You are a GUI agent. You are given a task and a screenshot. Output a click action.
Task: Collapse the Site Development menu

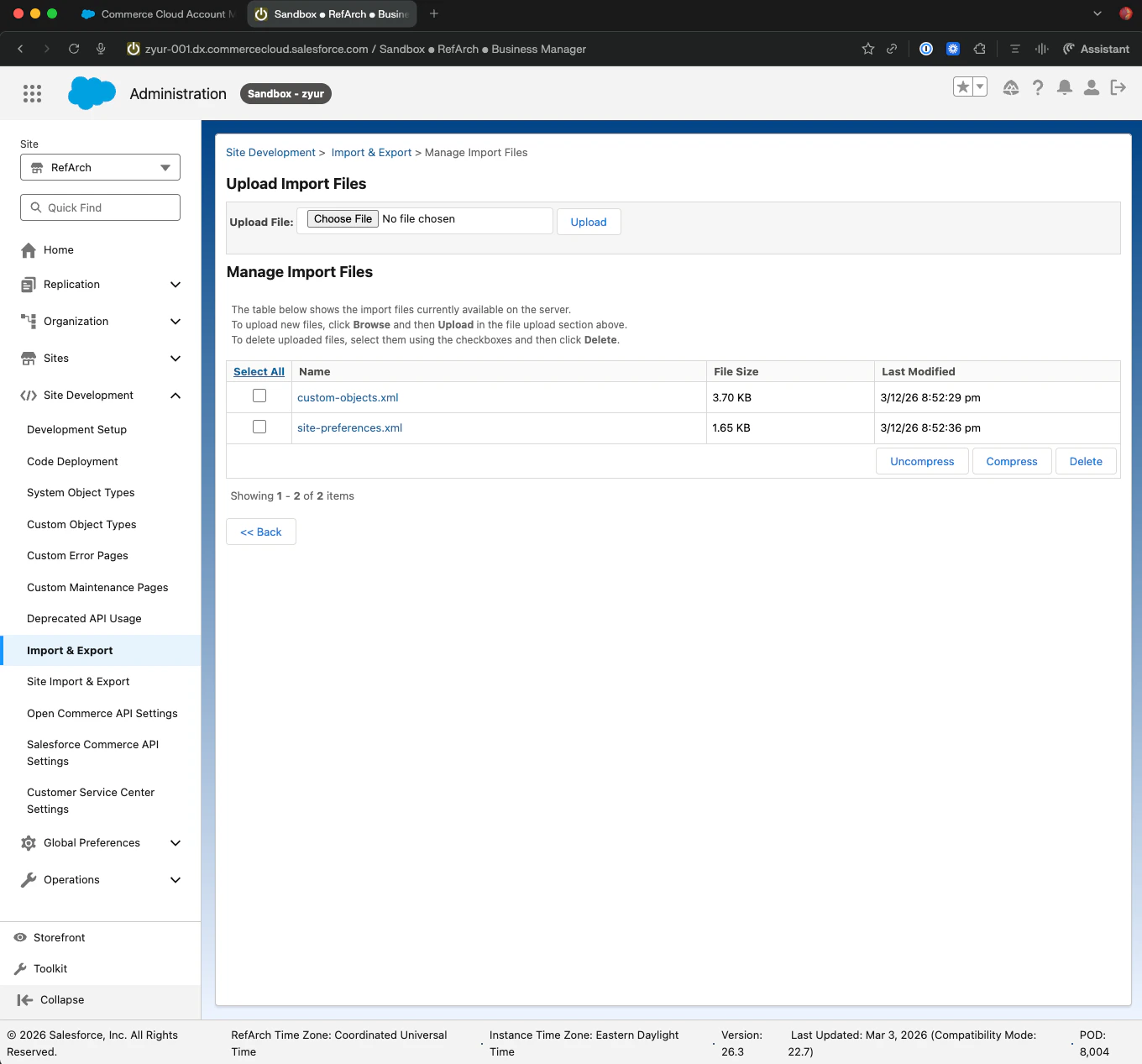click(175, 396)
